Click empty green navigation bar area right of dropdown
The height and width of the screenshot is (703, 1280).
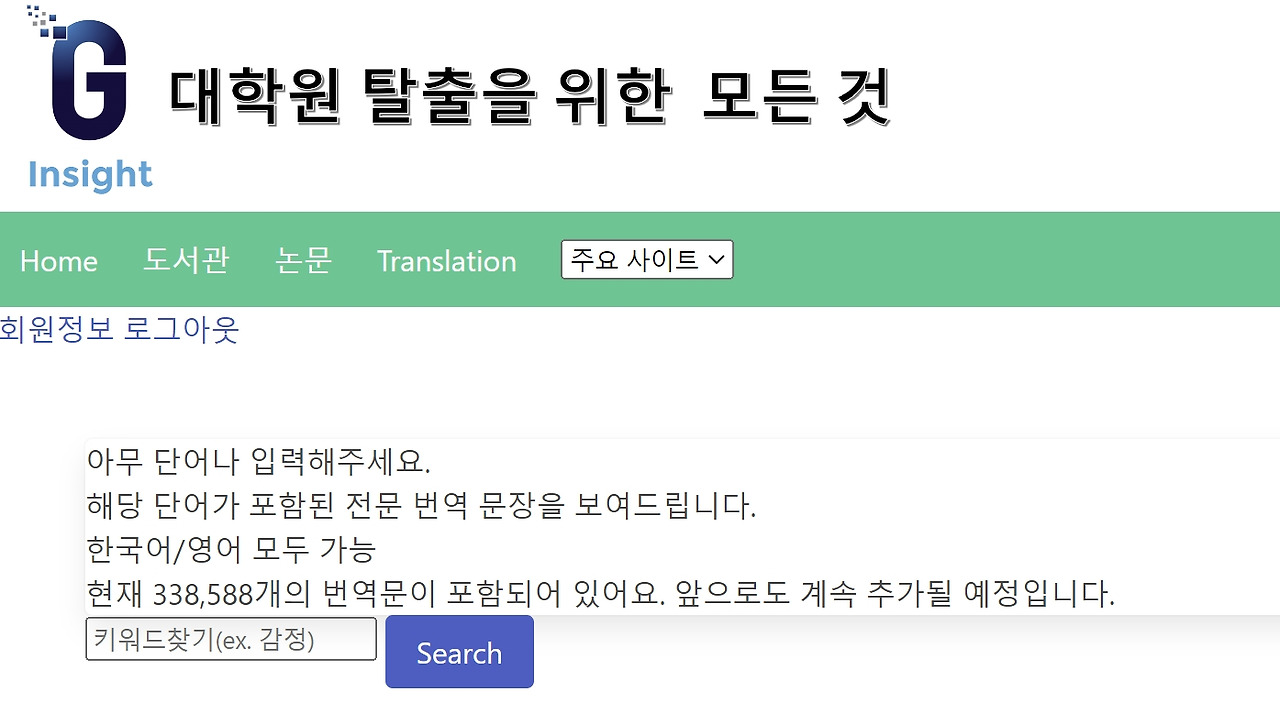tap(1000, 260)
